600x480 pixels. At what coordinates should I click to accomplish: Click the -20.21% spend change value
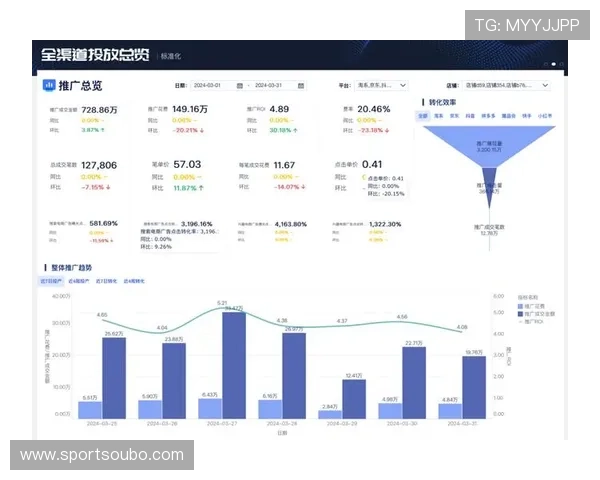188,131
